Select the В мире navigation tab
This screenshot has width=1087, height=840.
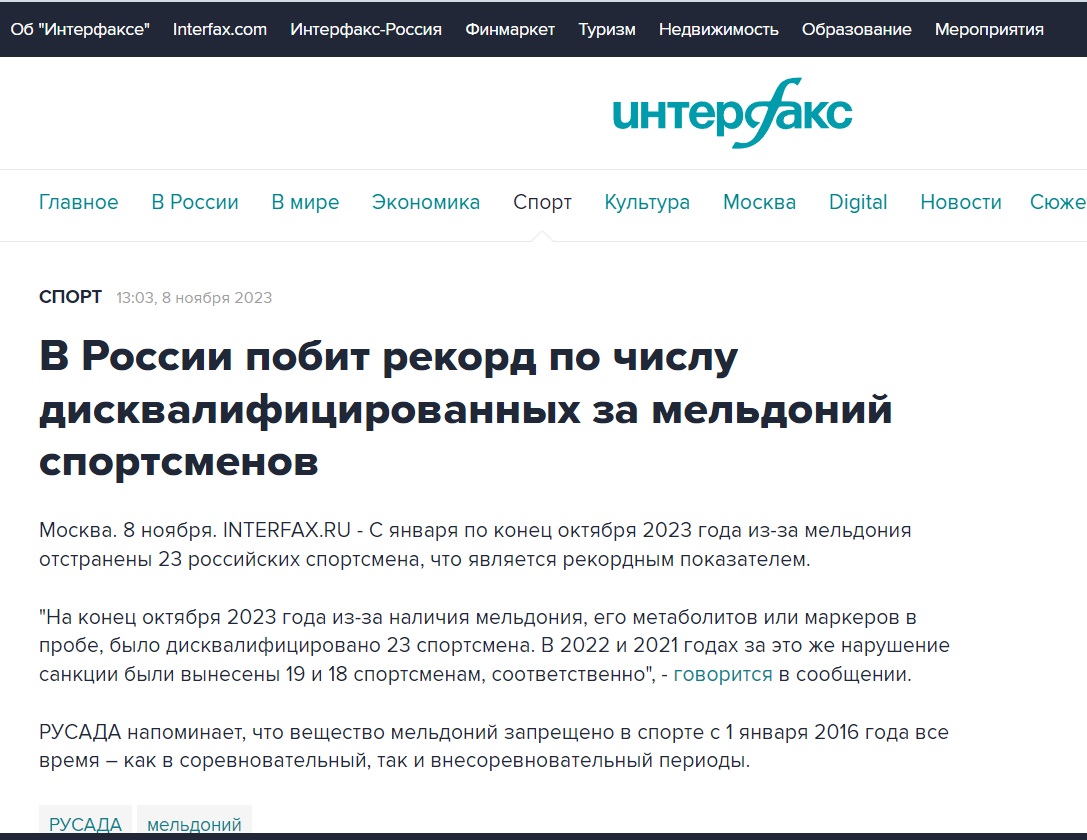click(x=305, y=202)
